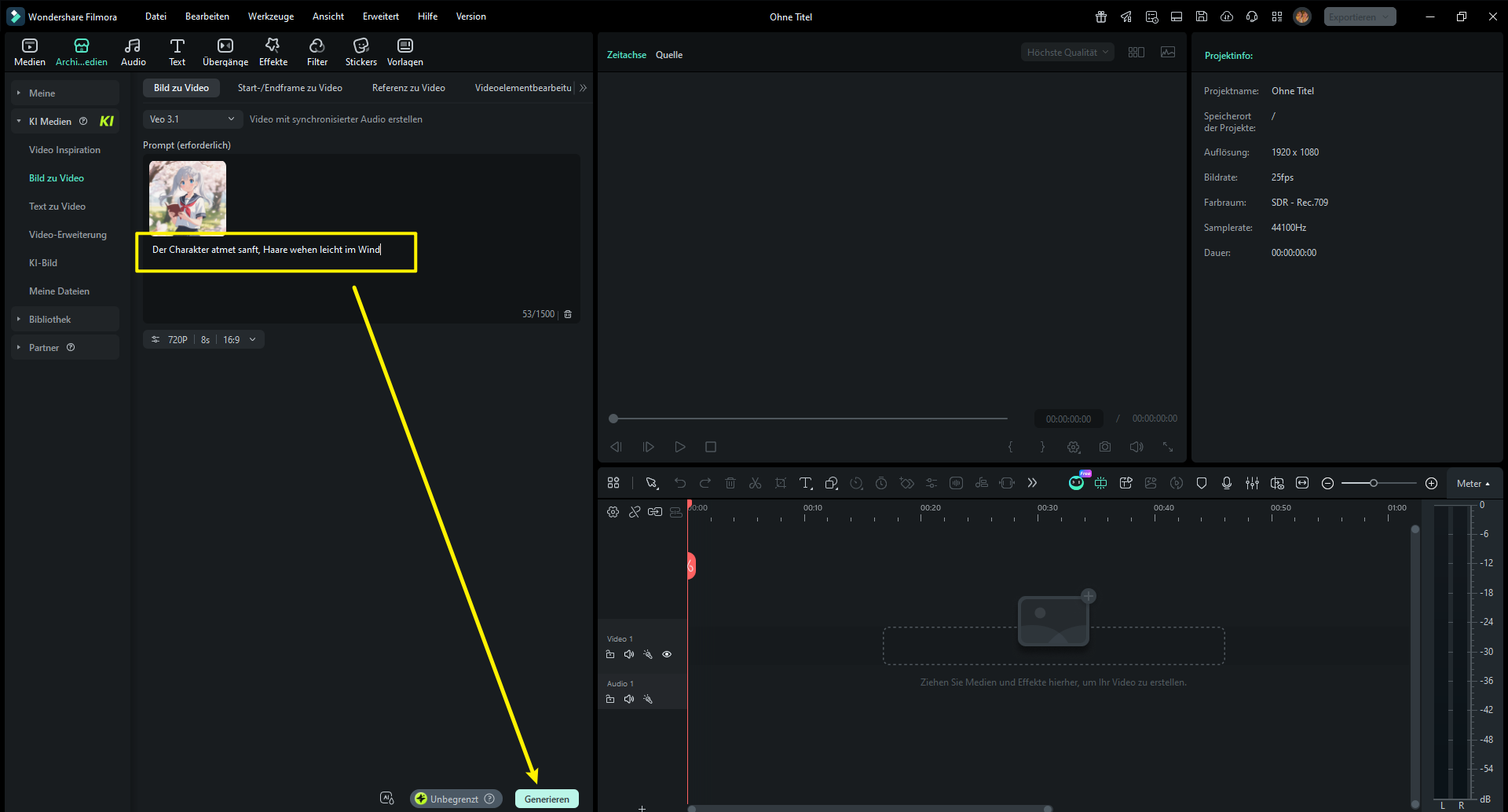1508x812 pixels.
Task: Select the Text tool in top toolbar
Action: [x=177, y=52]
